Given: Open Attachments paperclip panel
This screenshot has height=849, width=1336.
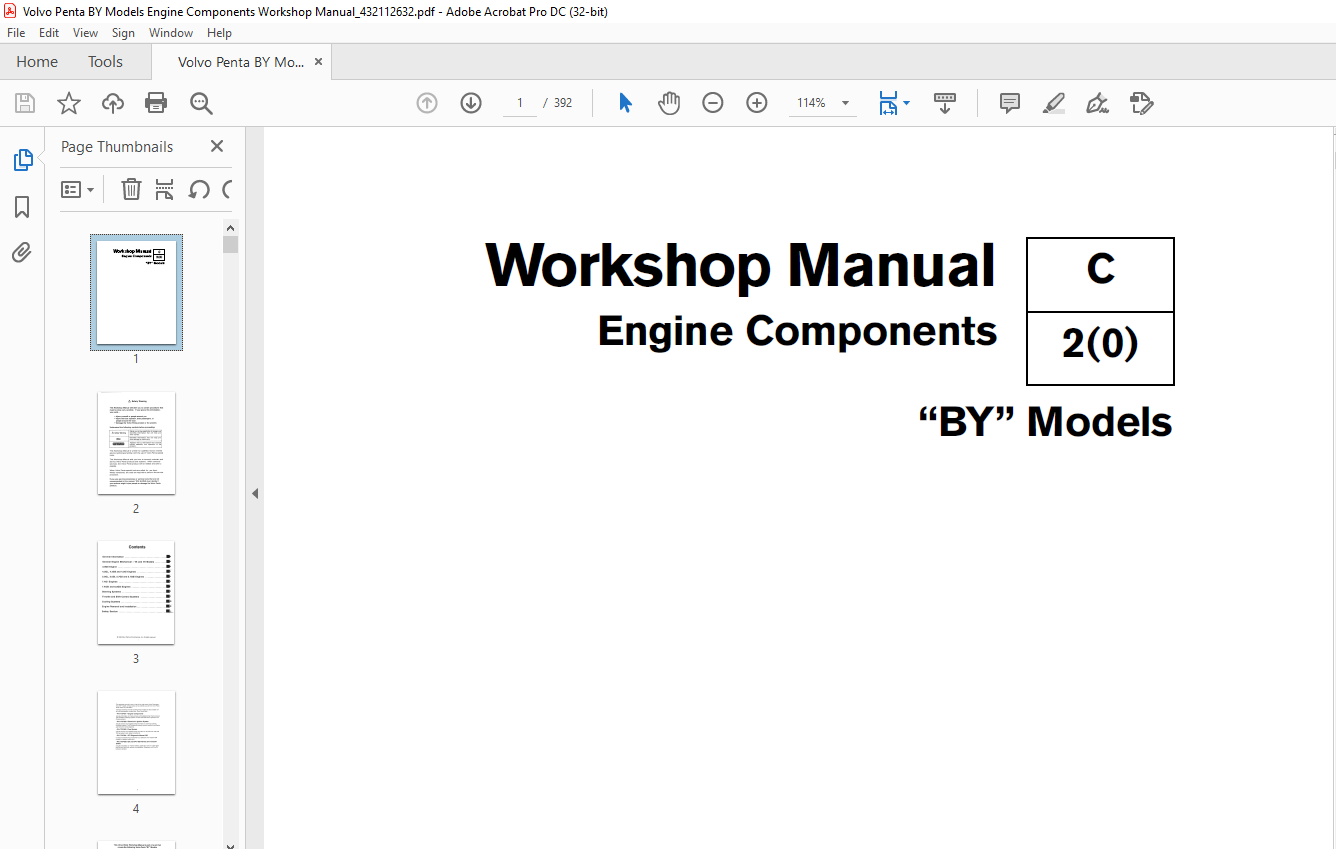Looking at the screenshot, I should (22, 253).
